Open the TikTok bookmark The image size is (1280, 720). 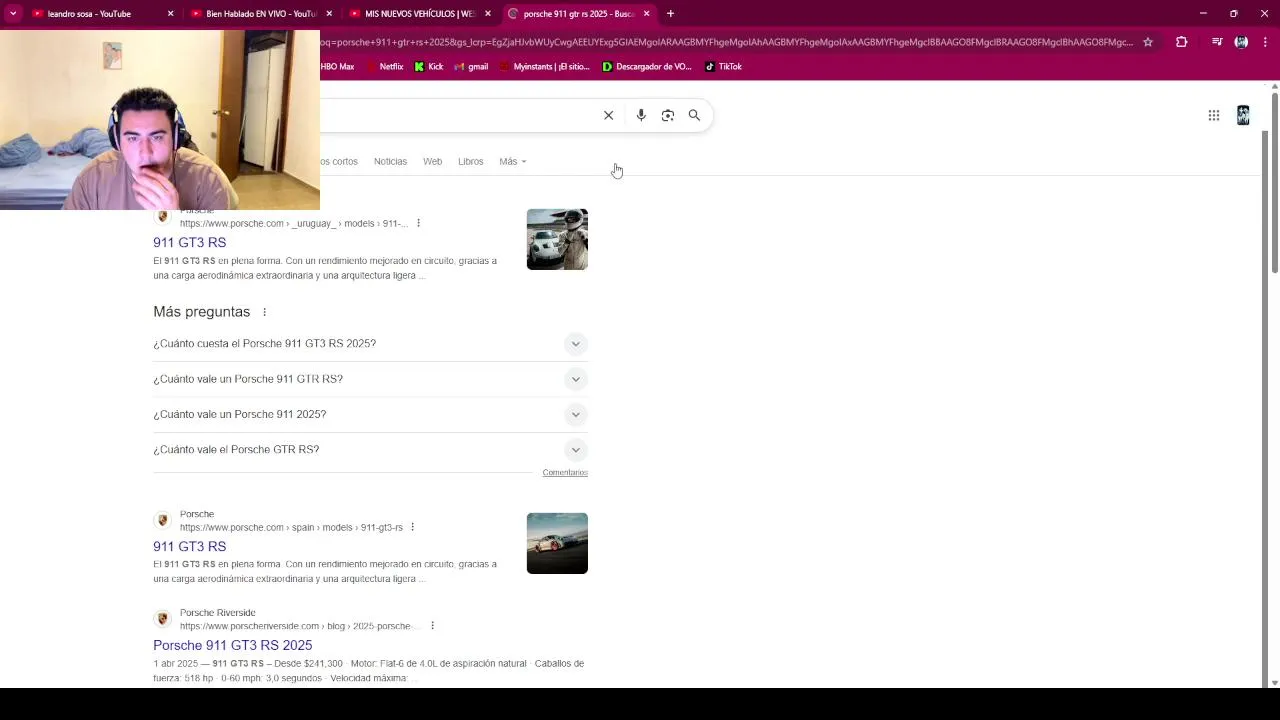[723, 67]
